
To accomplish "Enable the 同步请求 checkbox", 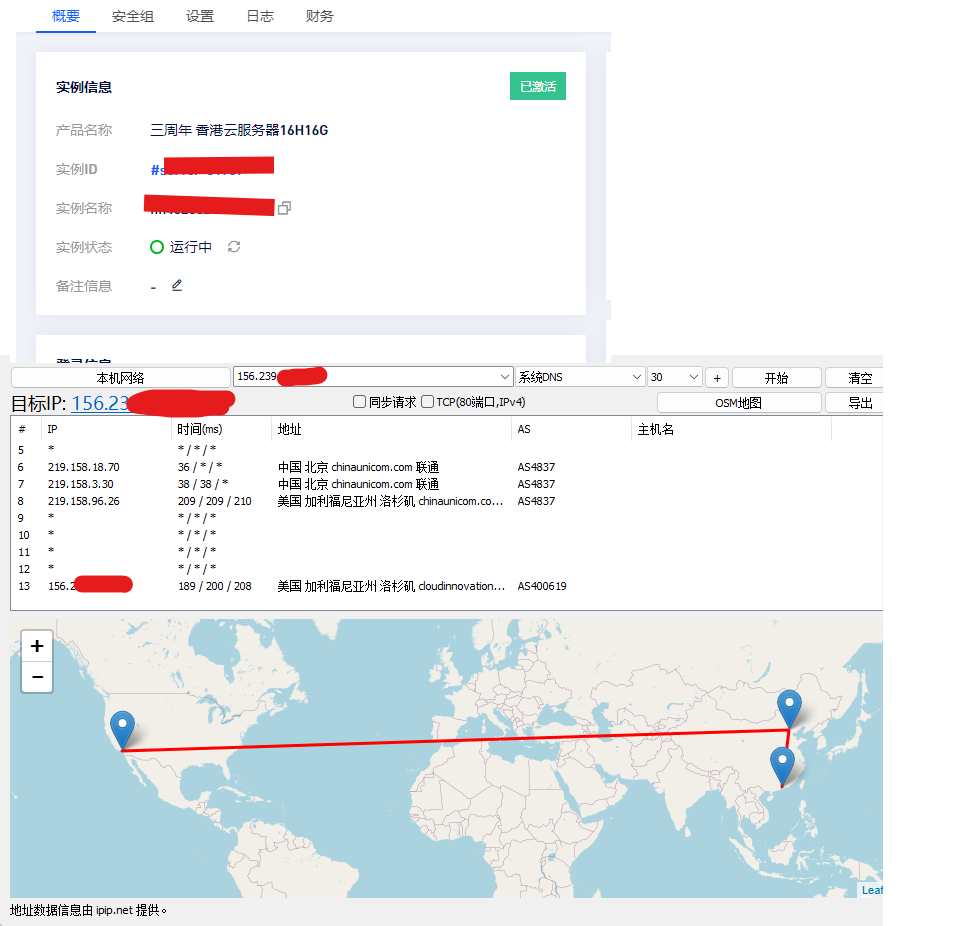I will pyautogui.click(x=360, y=402).
